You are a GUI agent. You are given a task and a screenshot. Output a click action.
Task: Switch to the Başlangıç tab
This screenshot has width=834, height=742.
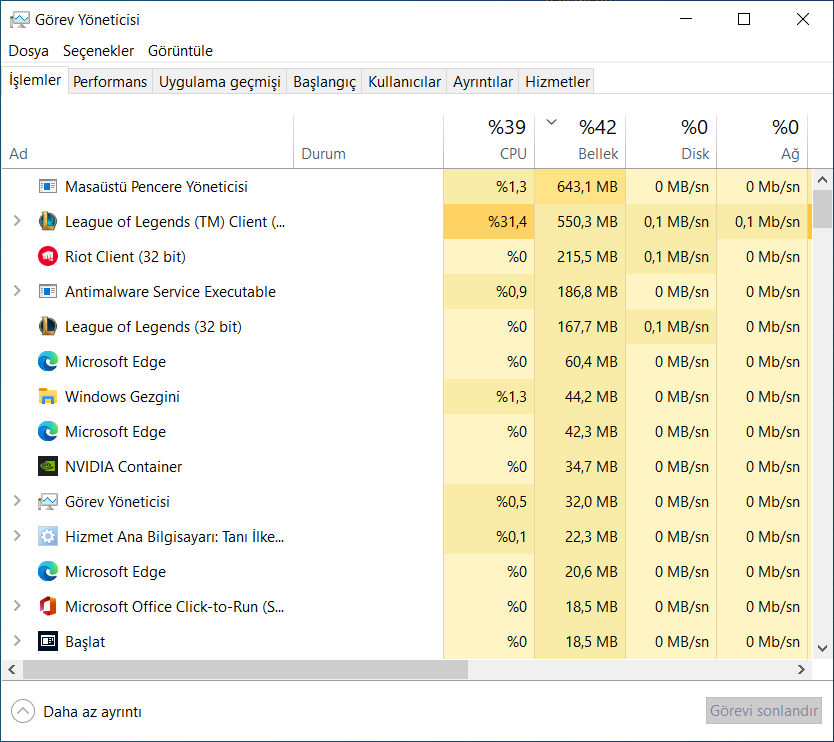324,82
